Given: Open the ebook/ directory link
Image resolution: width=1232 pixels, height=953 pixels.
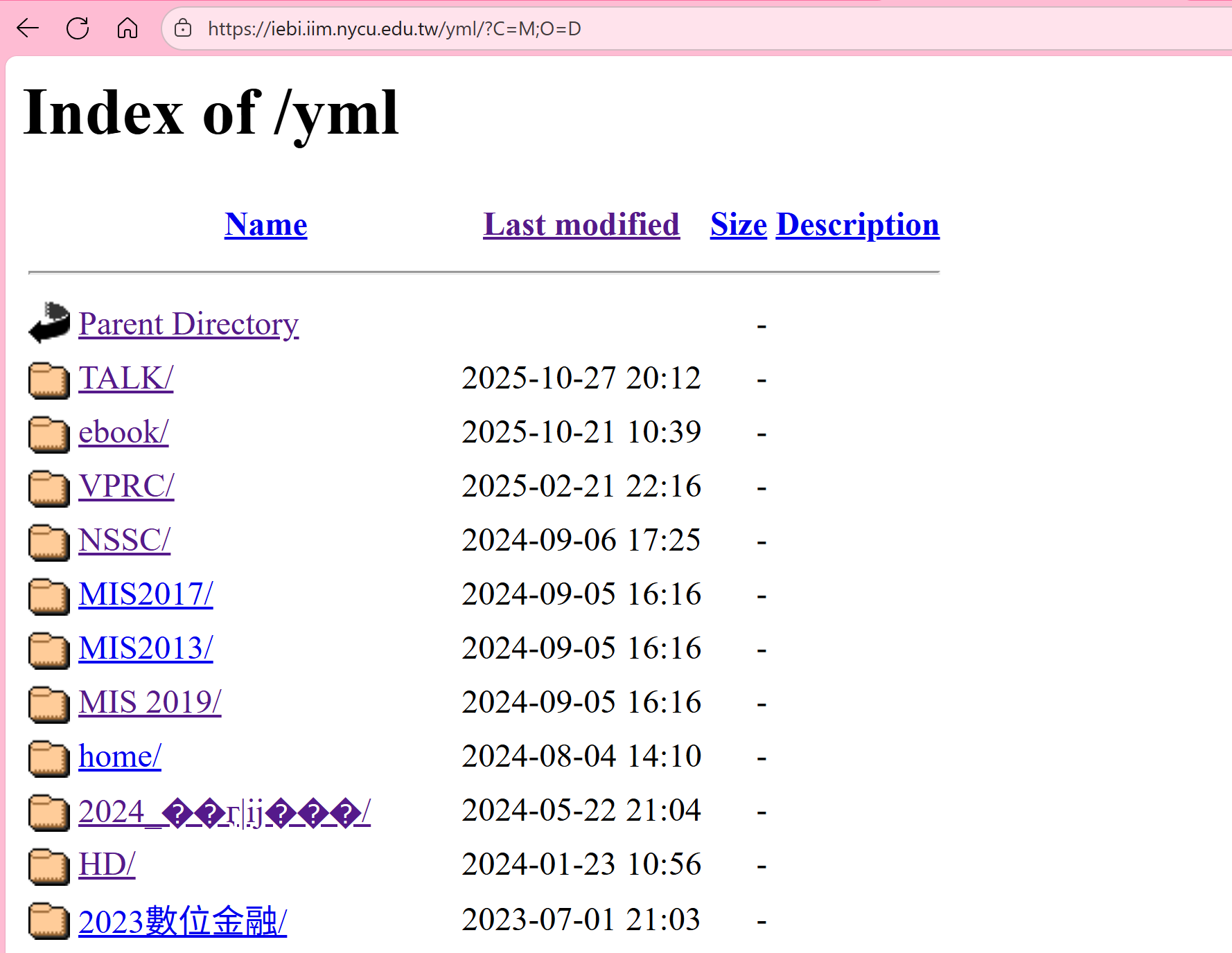Looking at the screenshot, I should [123, 432].
